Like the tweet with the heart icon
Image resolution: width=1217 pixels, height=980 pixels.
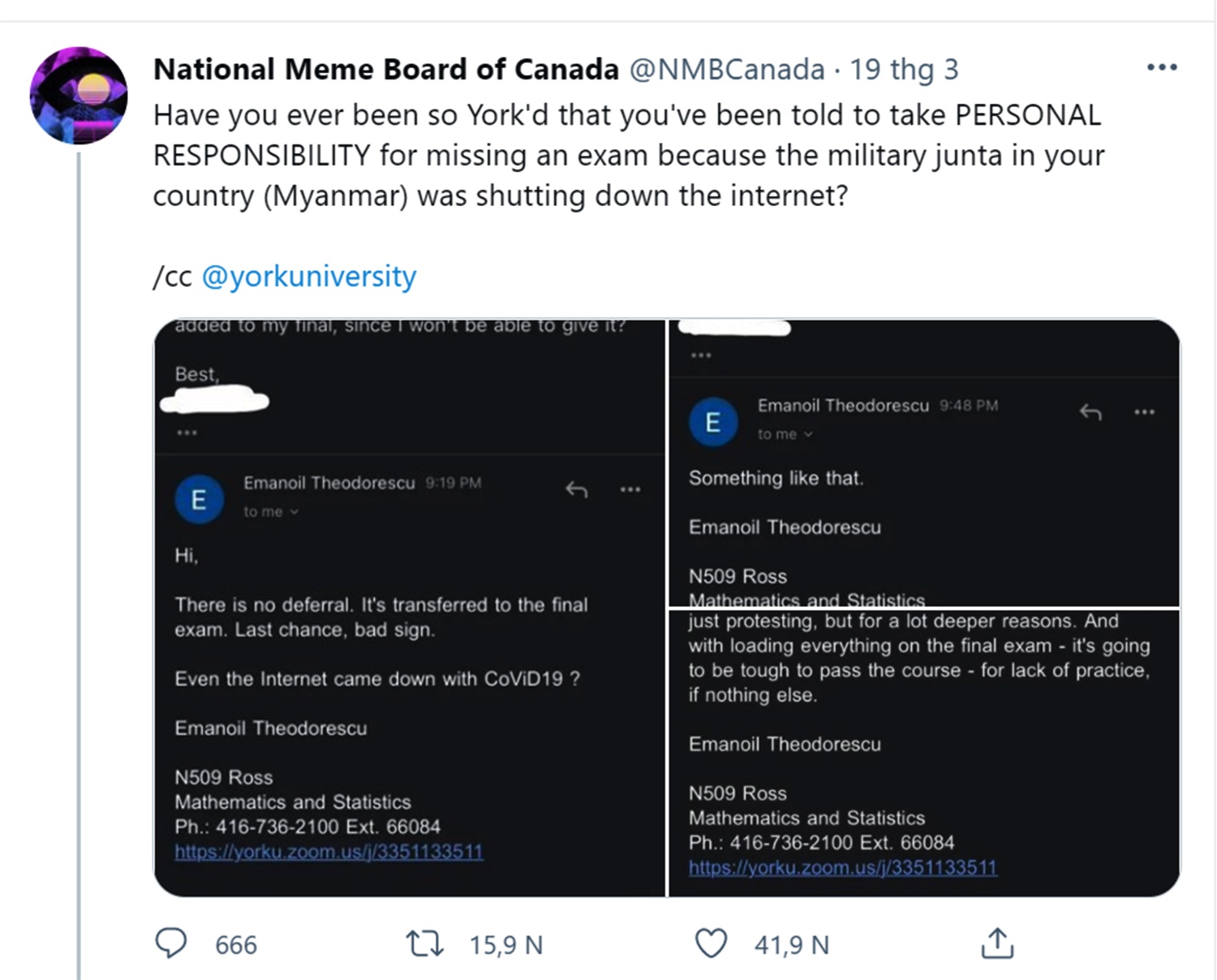pos(712,943)
